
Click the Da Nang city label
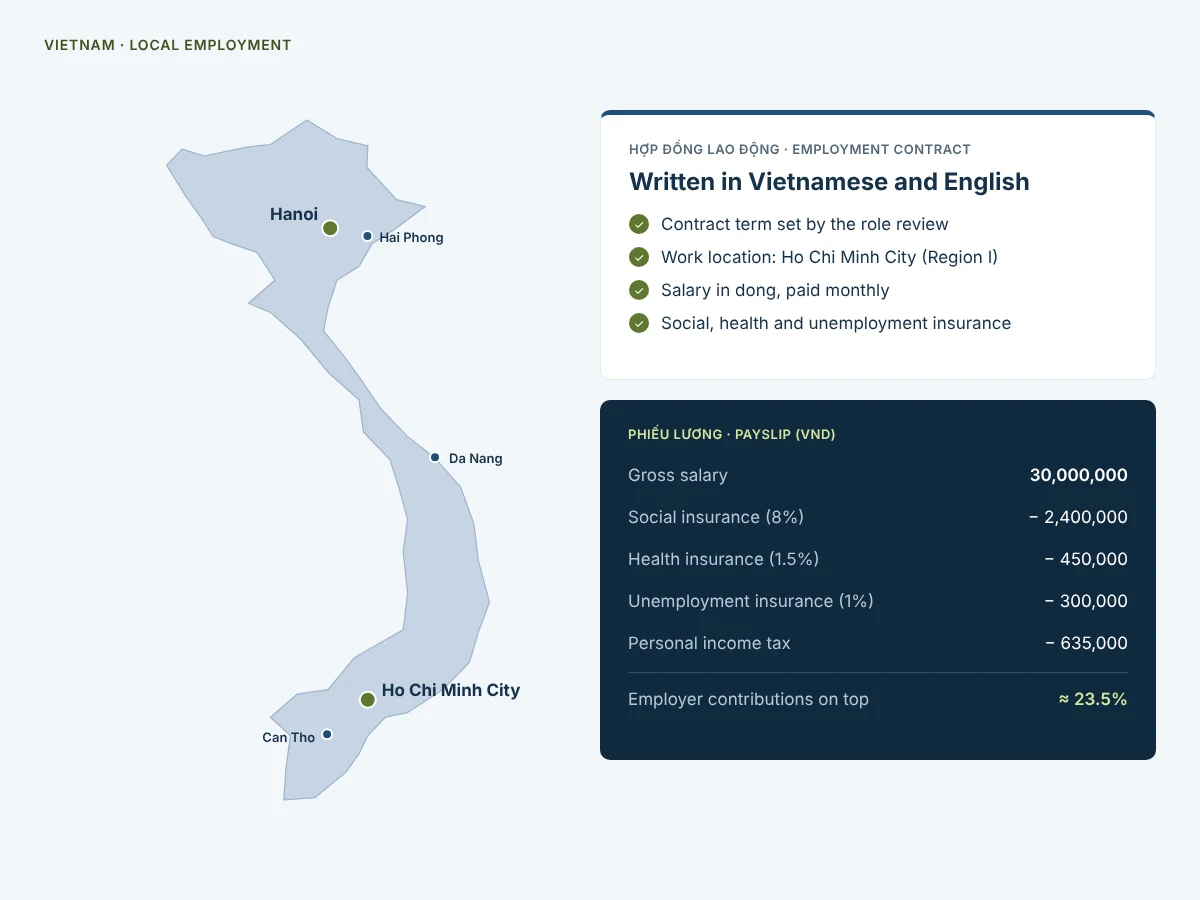[475, 459]
